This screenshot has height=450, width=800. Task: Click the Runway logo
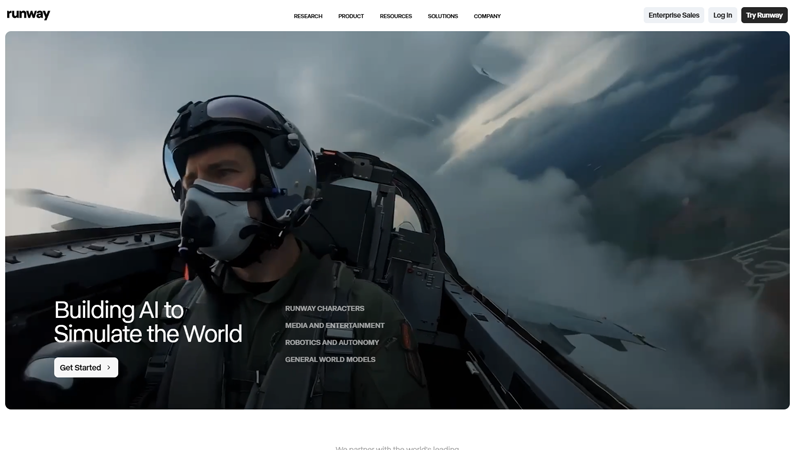(28, 15)
